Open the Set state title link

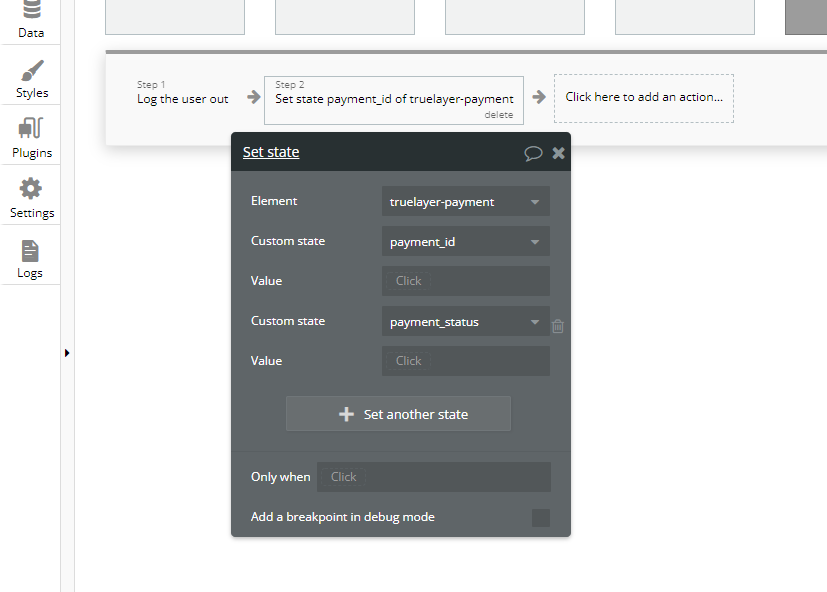coord(271,152)
